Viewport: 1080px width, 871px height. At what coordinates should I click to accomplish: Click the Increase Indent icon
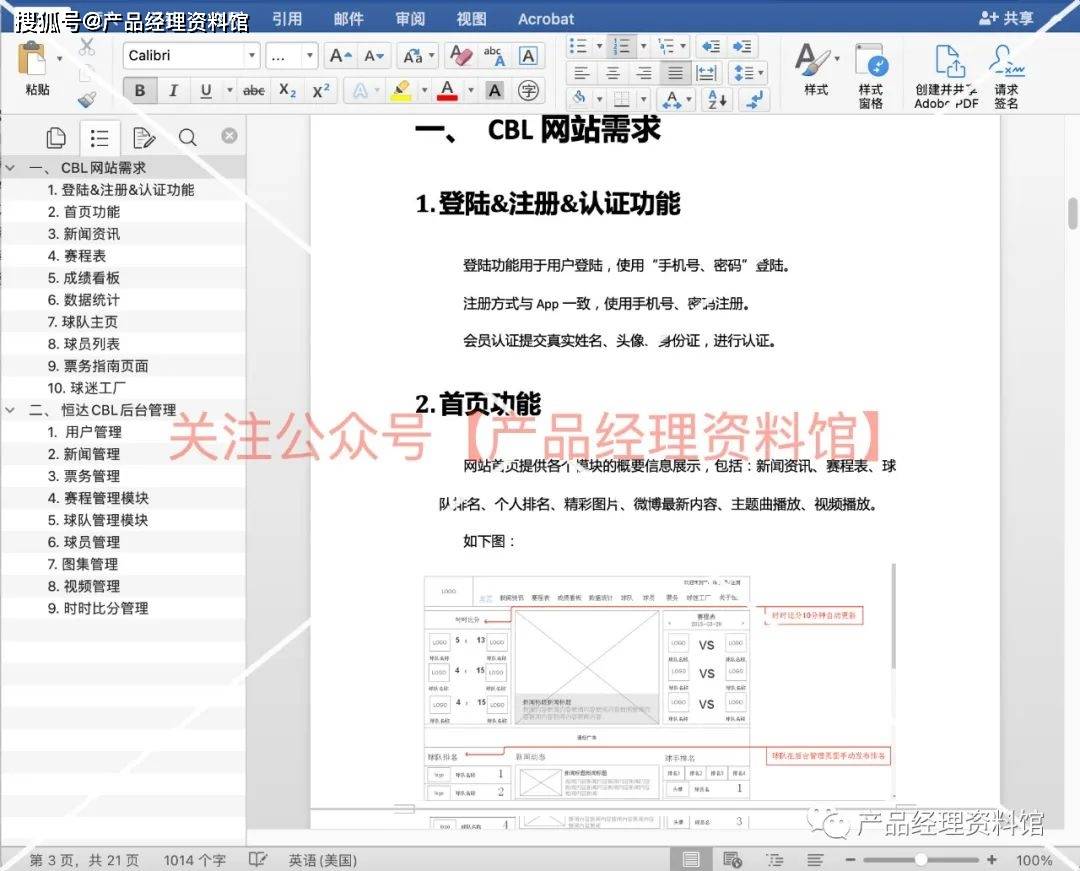click(741, 47)
